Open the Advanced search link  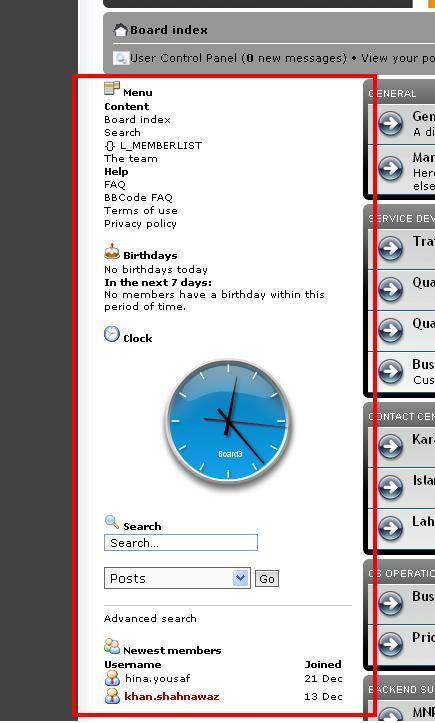click(150, 618)
